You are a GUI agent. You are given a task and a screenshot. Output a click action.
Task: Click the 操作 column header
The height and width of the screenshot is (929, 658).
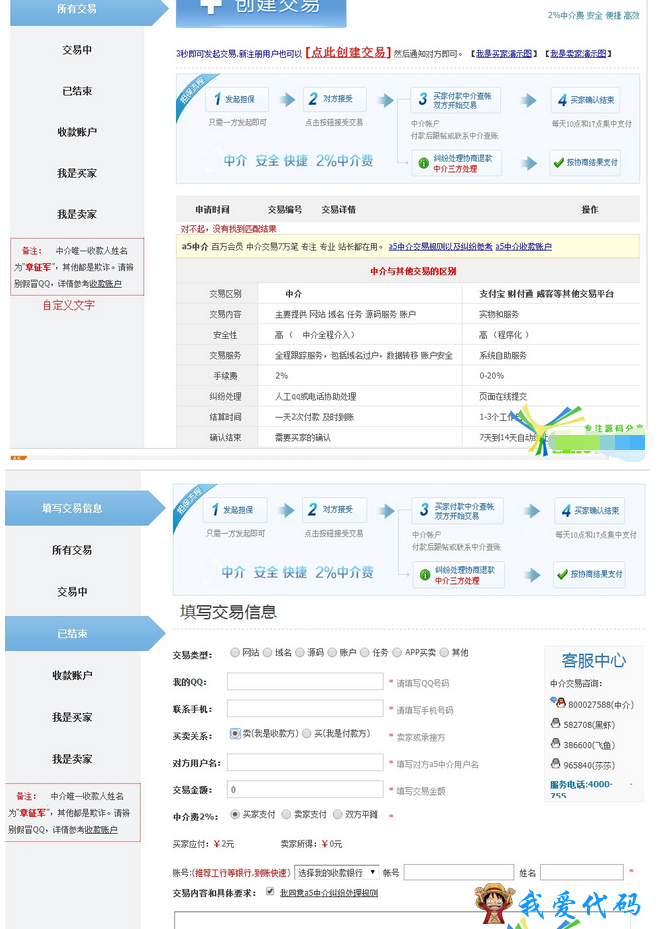589,209
